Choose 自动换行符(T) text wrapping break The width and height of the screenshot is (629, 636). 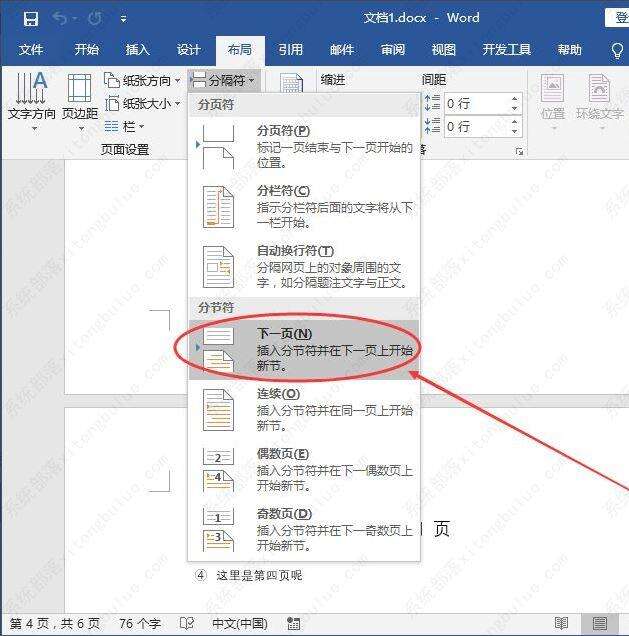point(304,267)
